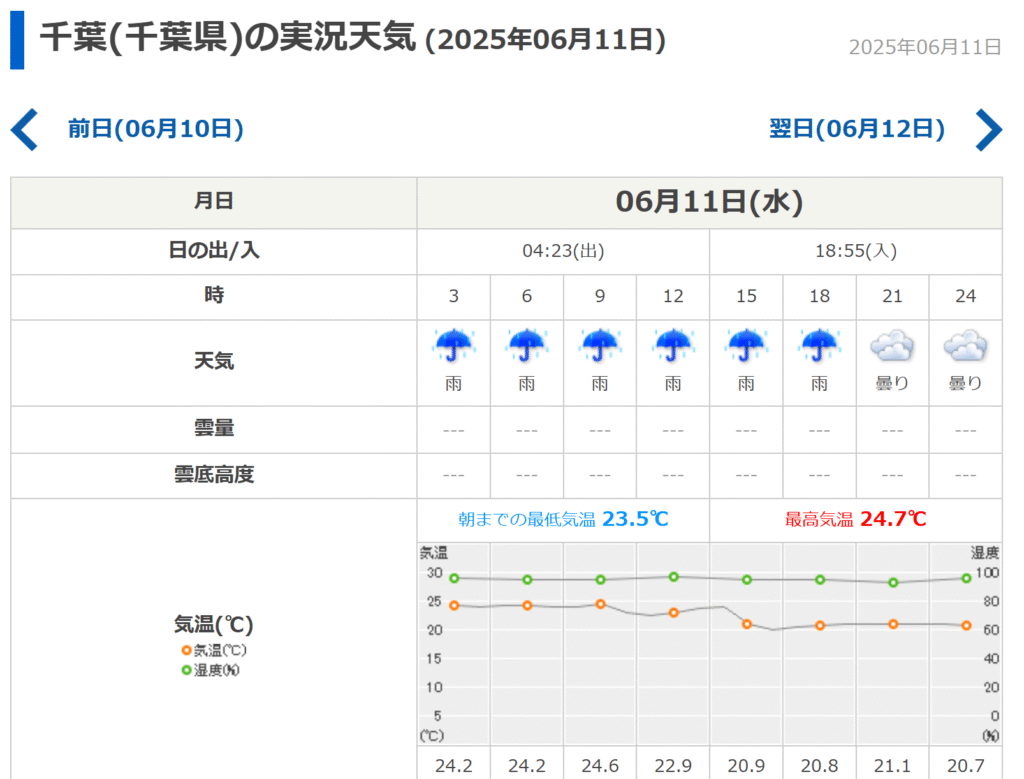Click the green 湿度(%) legend marker
This screenshot has width=1024, height=779.
click(x=186, y=670)
